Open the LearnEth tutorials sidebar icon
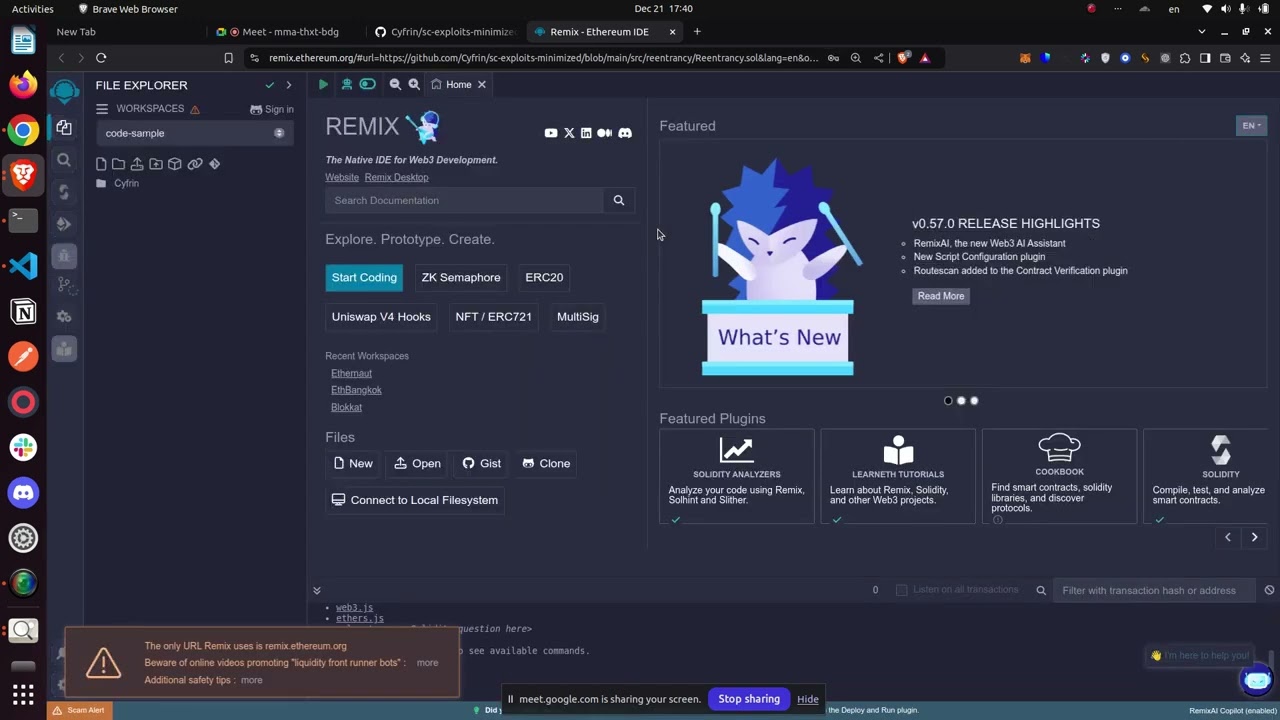This screenshot has width=1280, height=720. click(64, 349)
